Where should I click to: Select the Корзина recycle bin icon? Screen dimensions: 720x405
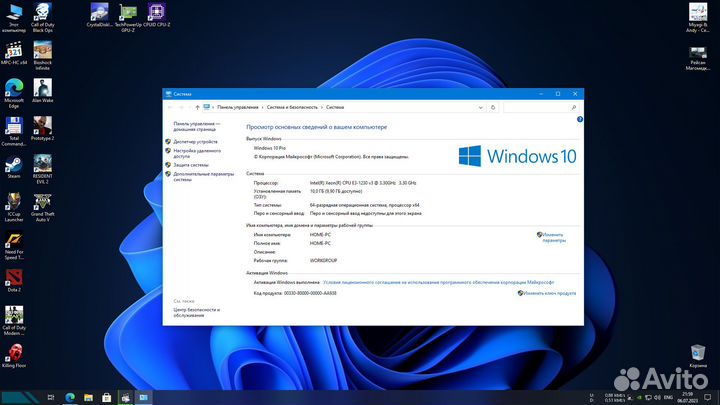pos(698,356)
